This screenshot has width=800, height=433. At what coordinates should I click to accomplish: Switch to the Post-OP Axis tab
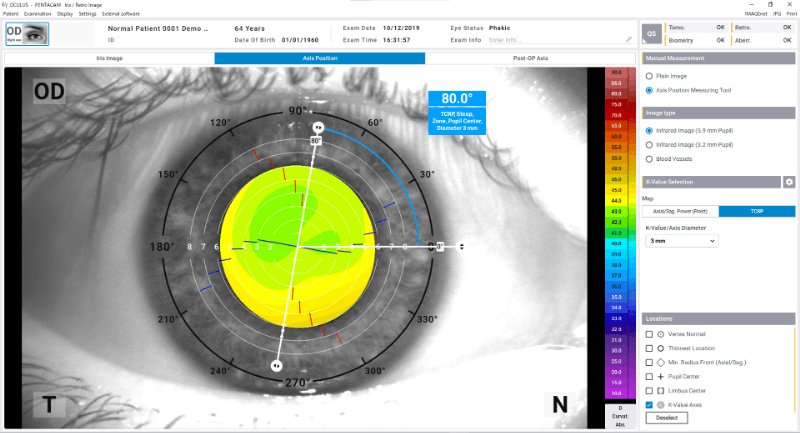click(x=530, y=58)
